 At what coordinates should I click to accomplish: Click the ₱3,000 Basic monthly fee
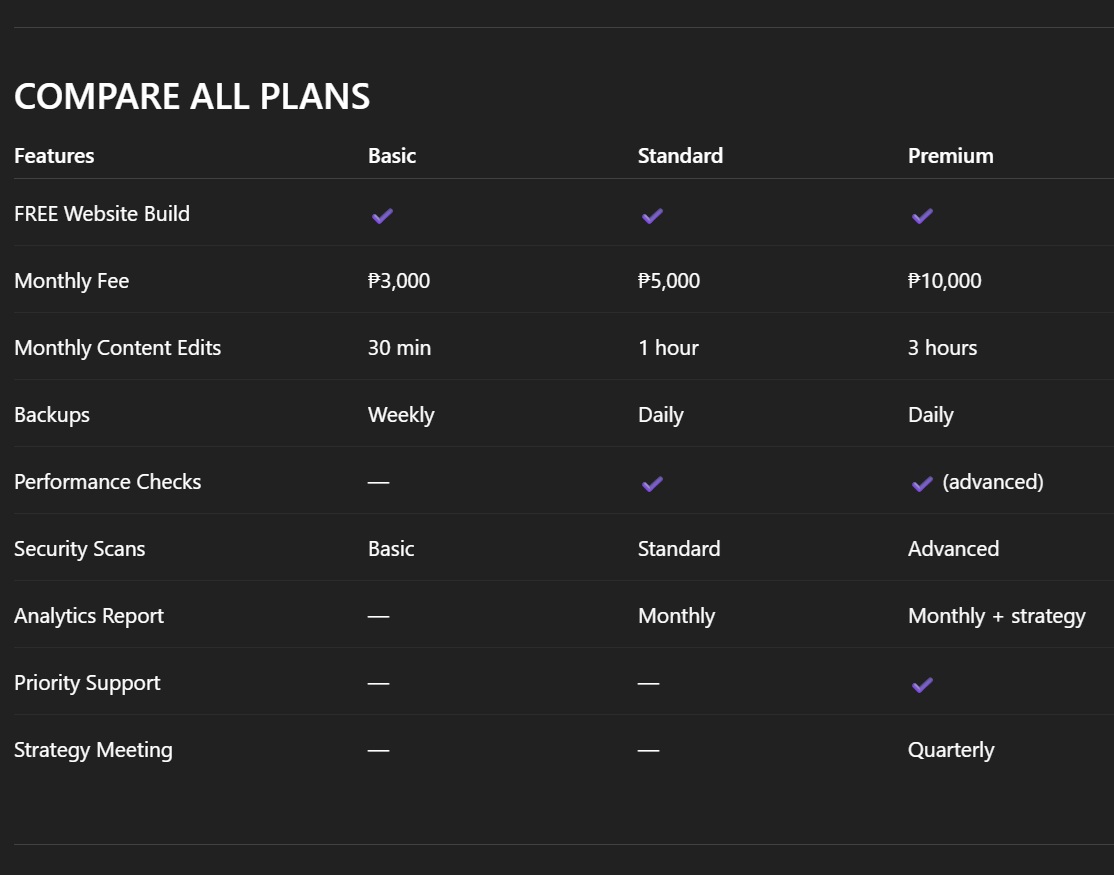point(399,281)
